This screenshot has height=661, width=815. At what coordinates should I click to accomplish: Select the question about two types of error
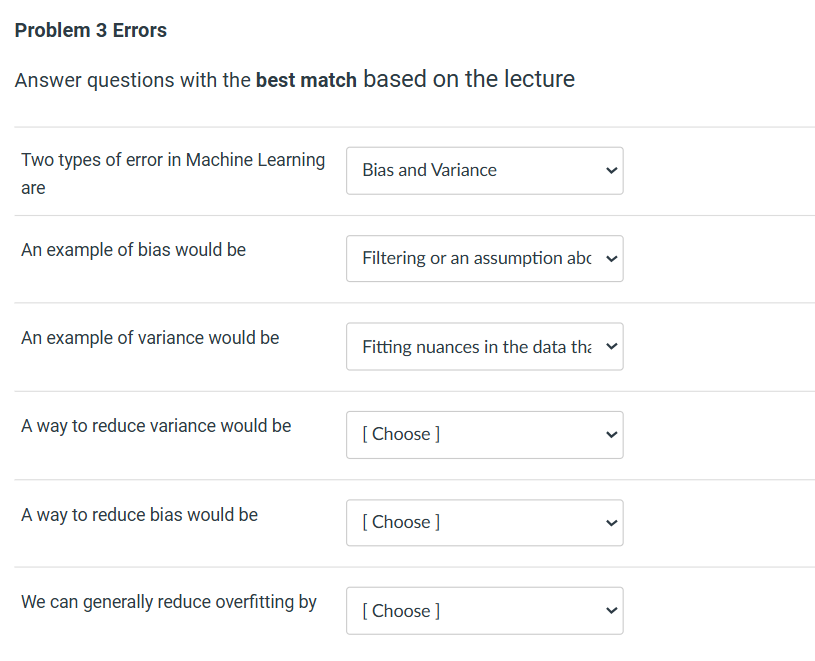coord(172,172)
